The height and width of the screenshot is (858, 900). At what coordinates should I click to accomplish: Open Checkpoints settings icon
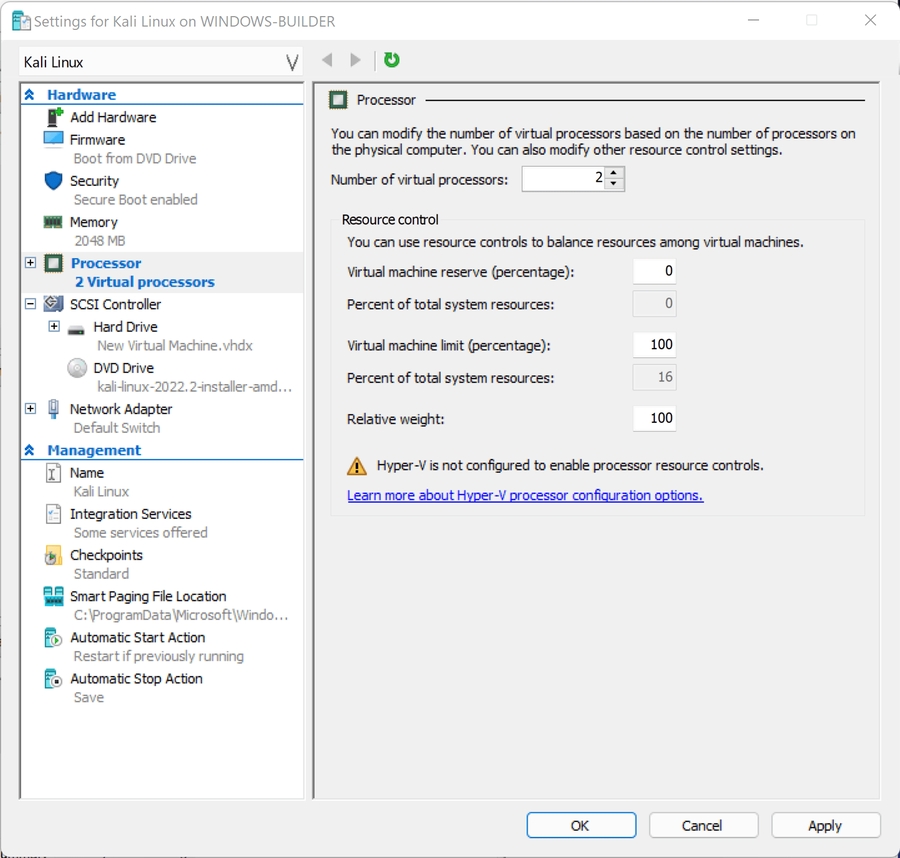(54, 555)
